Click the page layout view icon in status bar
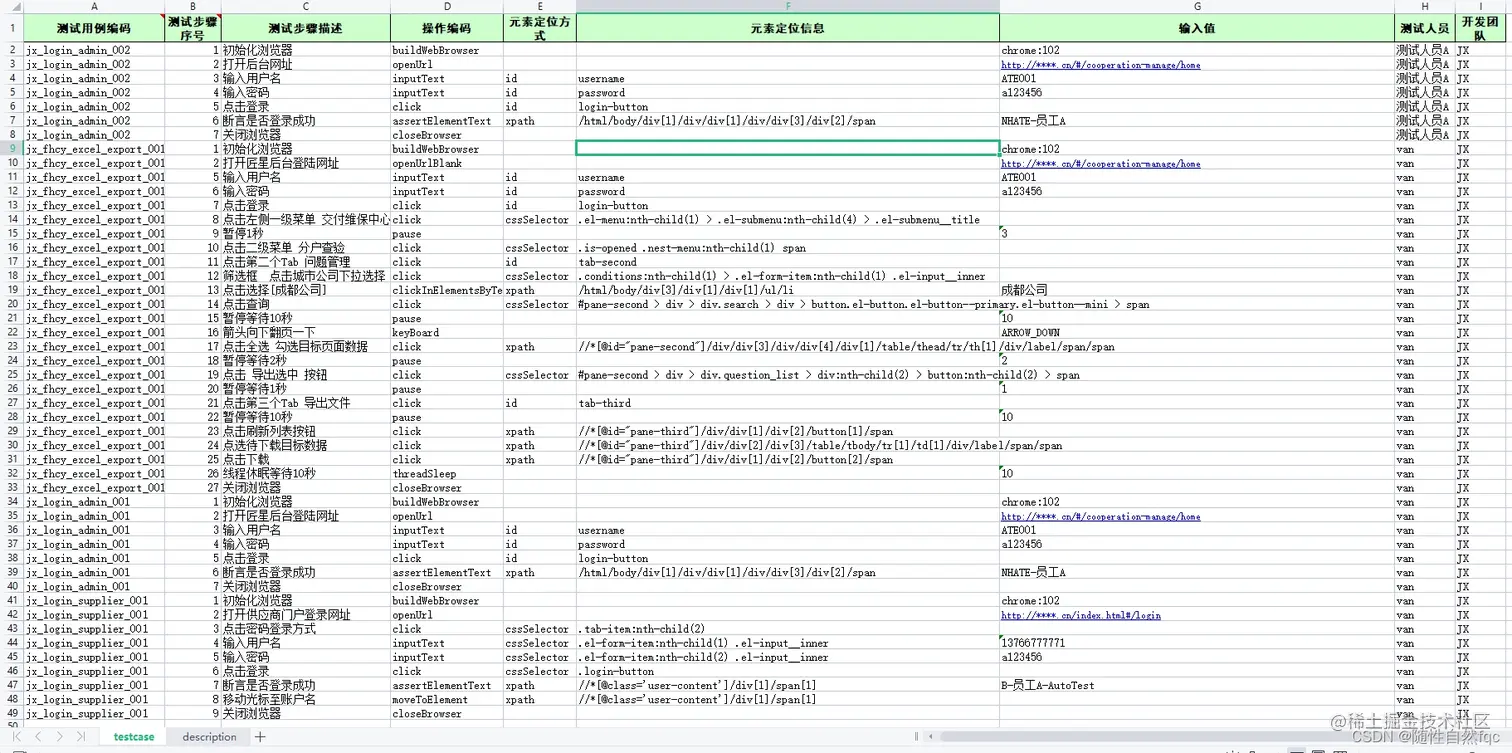The image size is (1512, 753). pos(1318,751)
